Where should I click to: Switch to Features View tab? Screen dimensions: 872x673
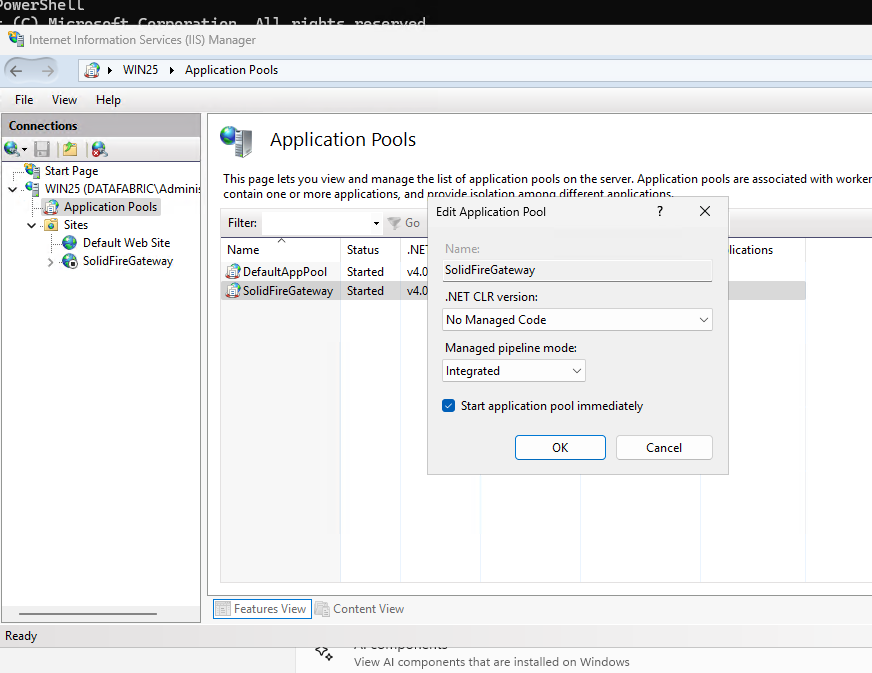[x=262, y=609]
